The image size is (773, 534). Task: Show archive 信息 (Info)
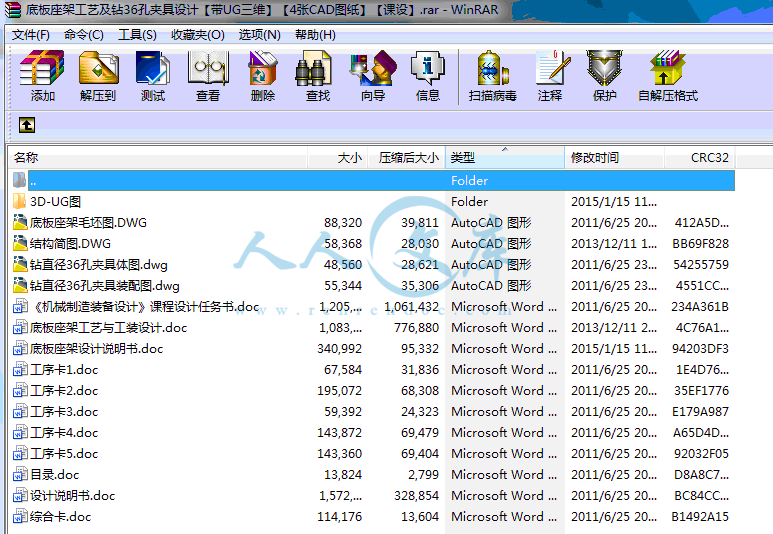tap(428, 76)
